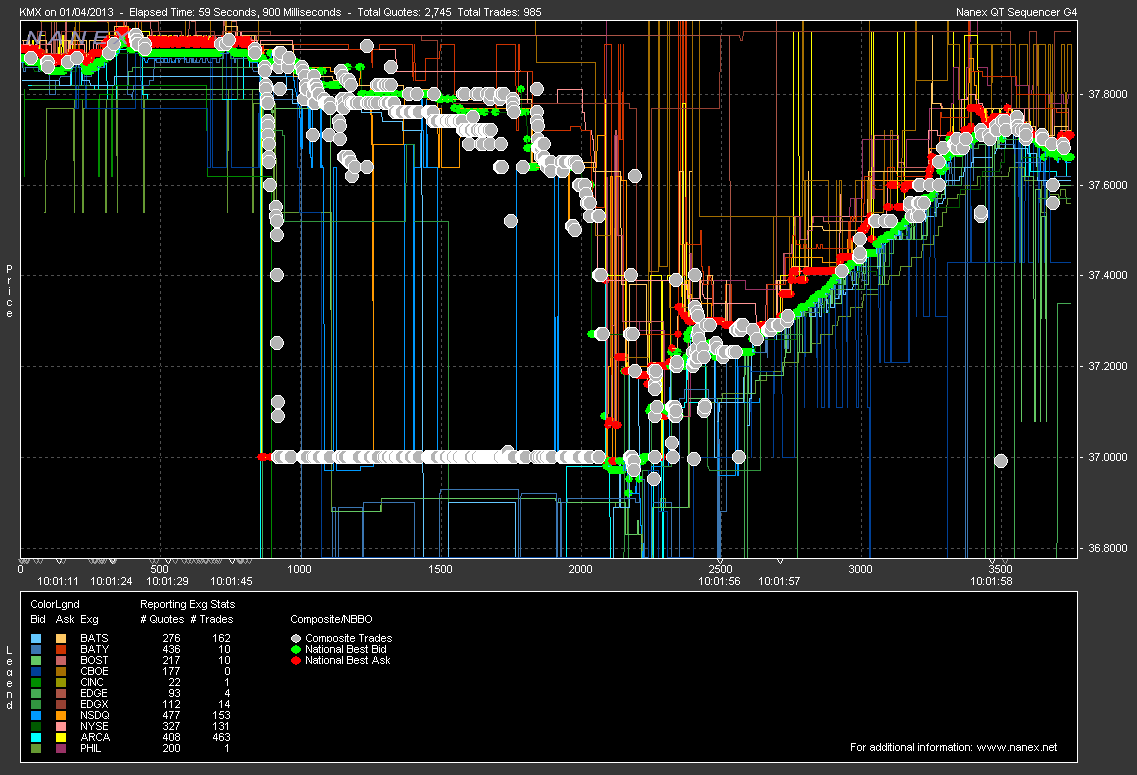Screen dimensions: 1137x775
Task: Click the BATY exchange name in legend
Action: click(94, 650)
